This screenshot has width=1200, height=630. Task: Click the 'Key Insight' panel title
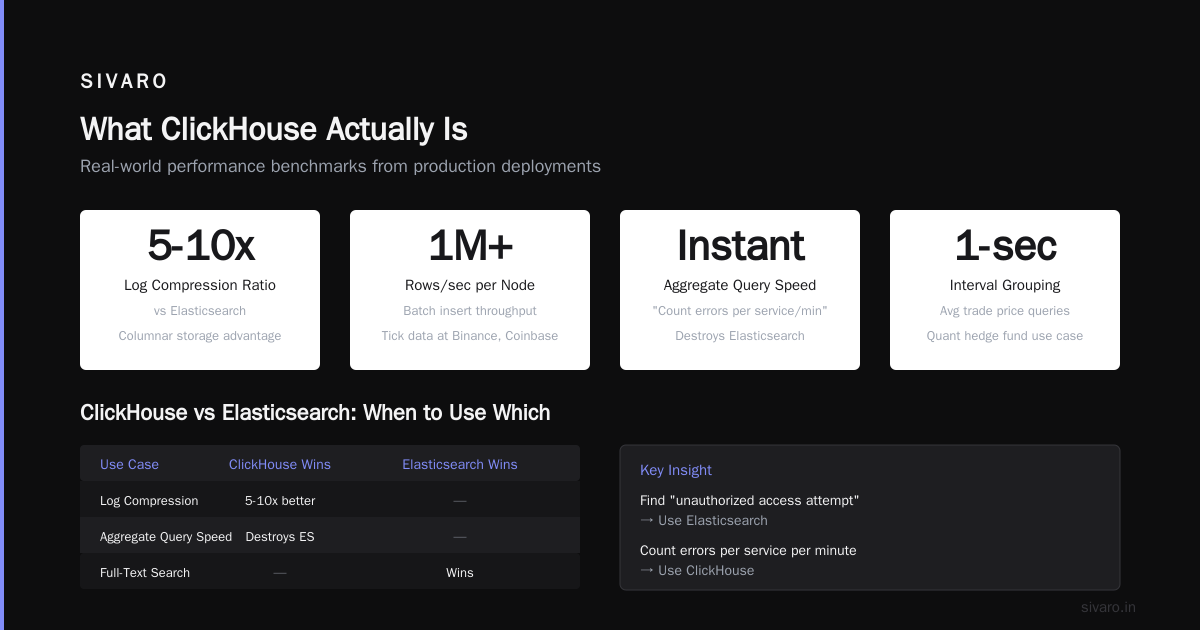[x=676, y=470]
